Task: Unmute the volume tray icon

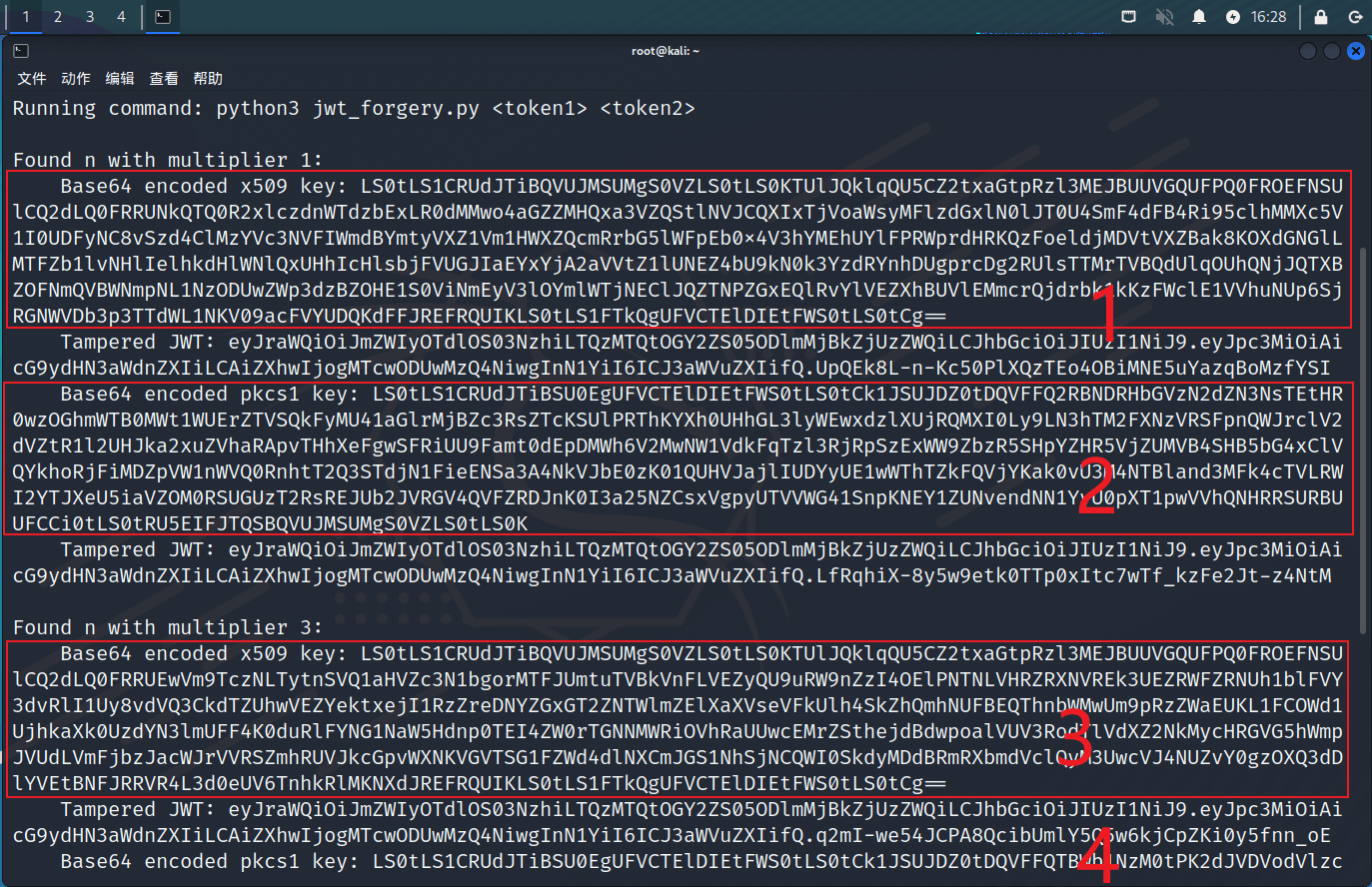Action: pyautogui.click(x=1164, y=17)
